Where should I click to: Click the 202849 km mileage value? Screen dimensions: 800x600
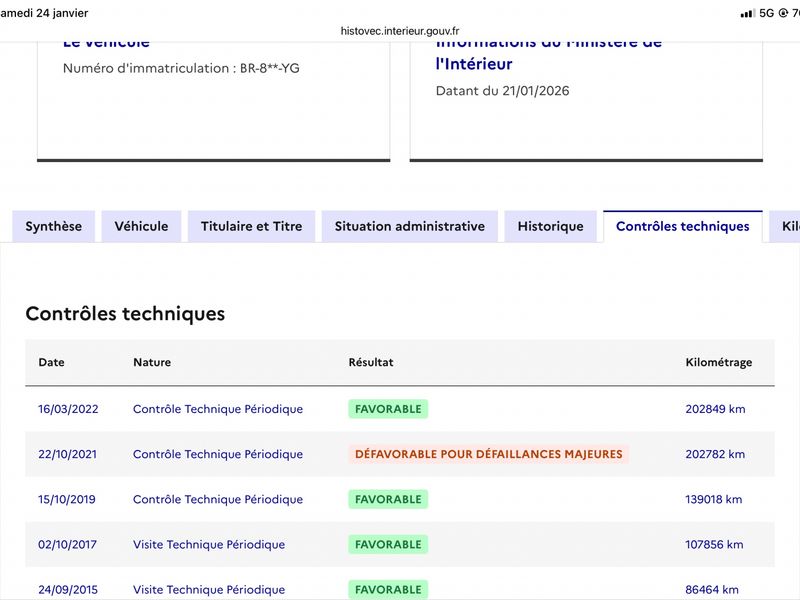pos(715,409)
